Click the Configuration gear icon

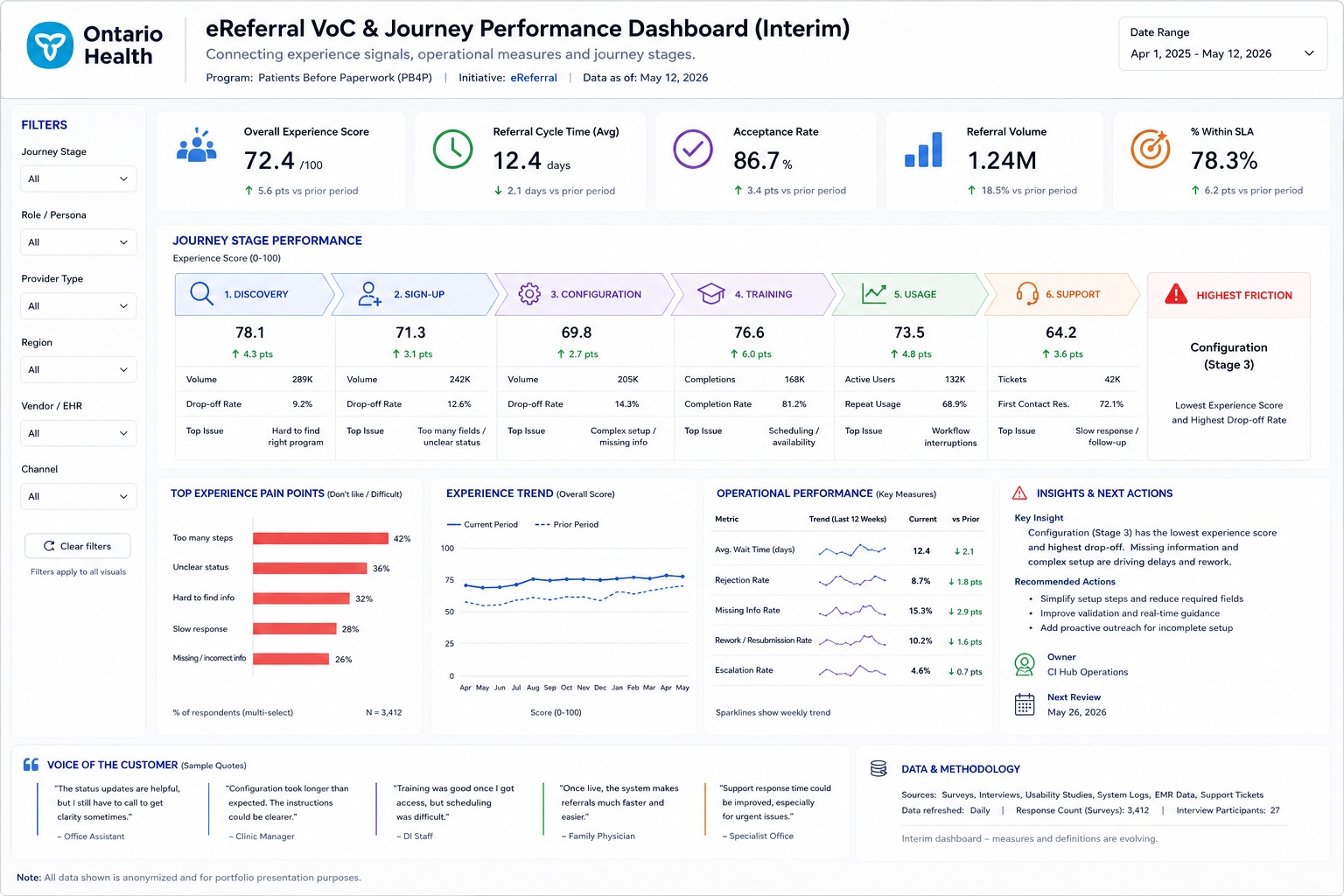[x=529, y=294]
